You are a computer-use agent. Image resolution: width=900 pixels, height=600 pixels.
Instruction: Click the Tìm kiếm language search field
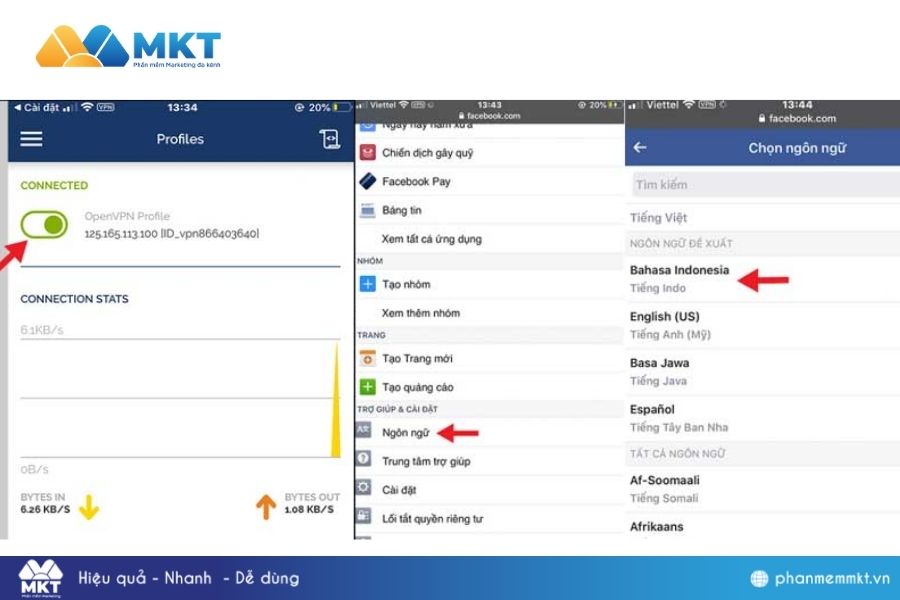(x=766, y=185)
